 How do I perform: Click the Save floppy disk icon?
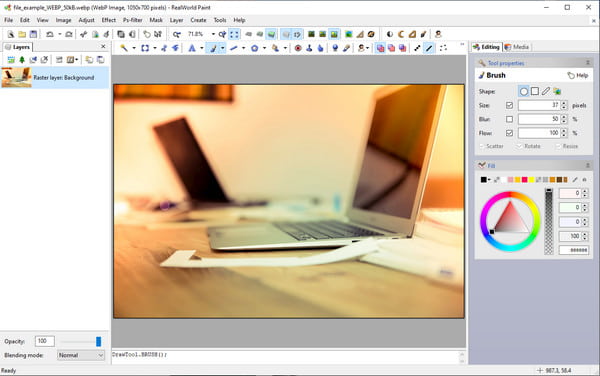[33, 34]
